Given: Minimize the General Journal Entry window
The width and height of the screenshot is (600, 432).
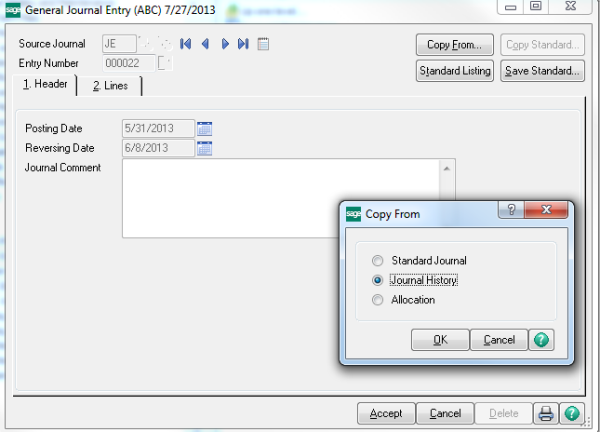Looking at the screenshot, I should pyautogui.click(x=510, y=7).
